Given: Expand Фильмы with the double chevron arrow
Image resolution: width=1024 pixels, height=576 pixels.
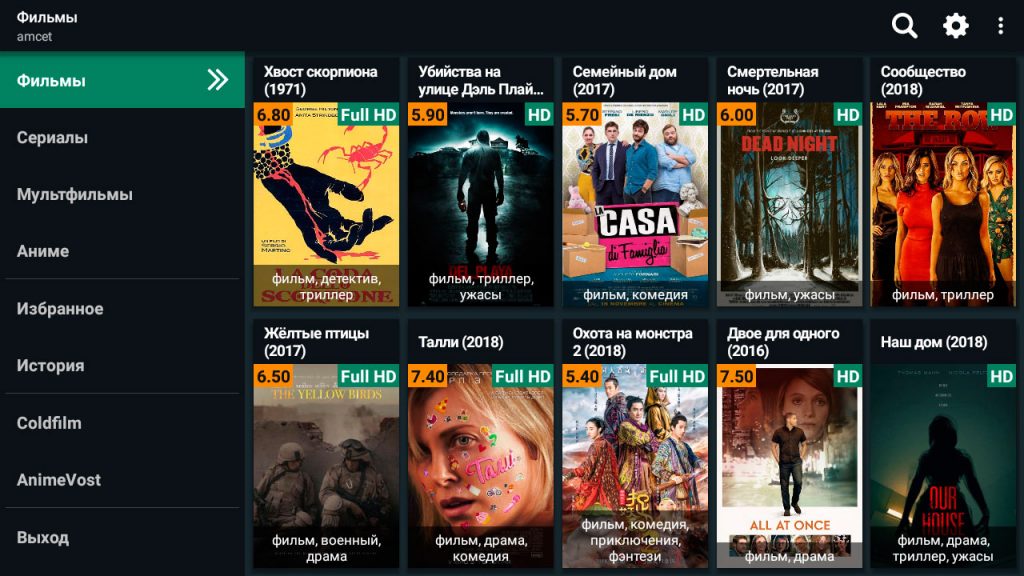Looking at the screenshot, I should pos(217,80).
